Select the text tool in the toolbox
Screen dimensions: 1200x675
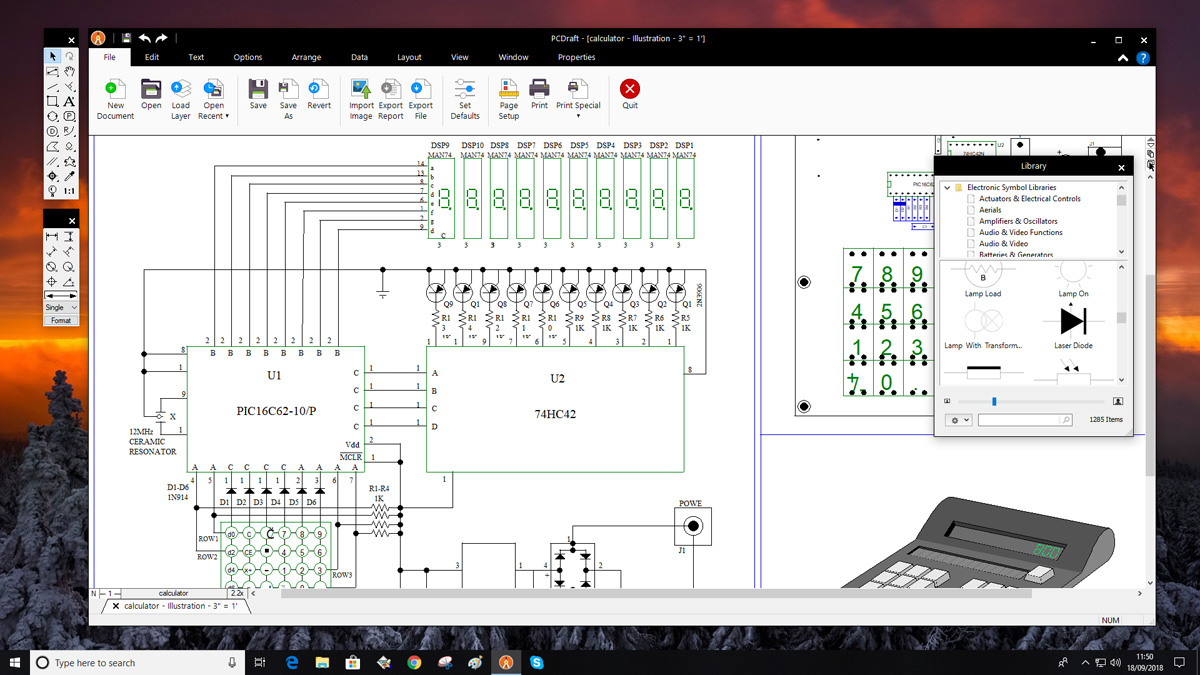pos(69,101)
